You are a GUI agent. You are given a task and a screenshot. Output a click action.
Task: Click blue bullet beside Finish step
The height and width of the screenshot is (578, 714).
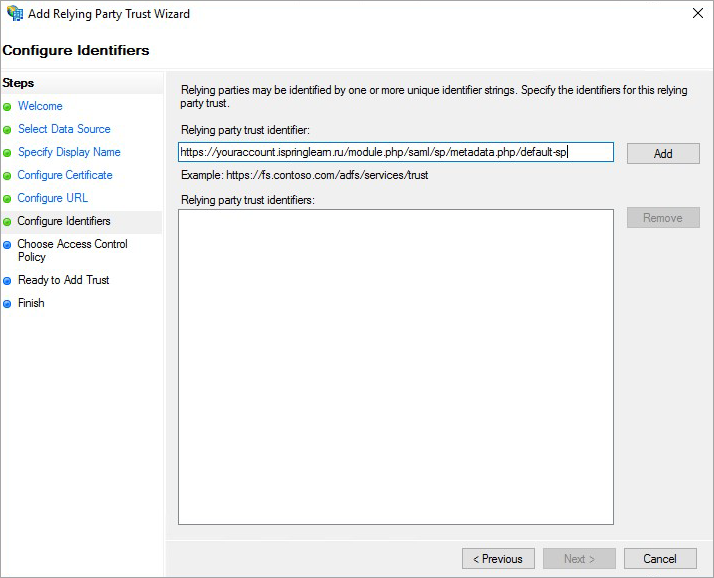tap(7, 304)
